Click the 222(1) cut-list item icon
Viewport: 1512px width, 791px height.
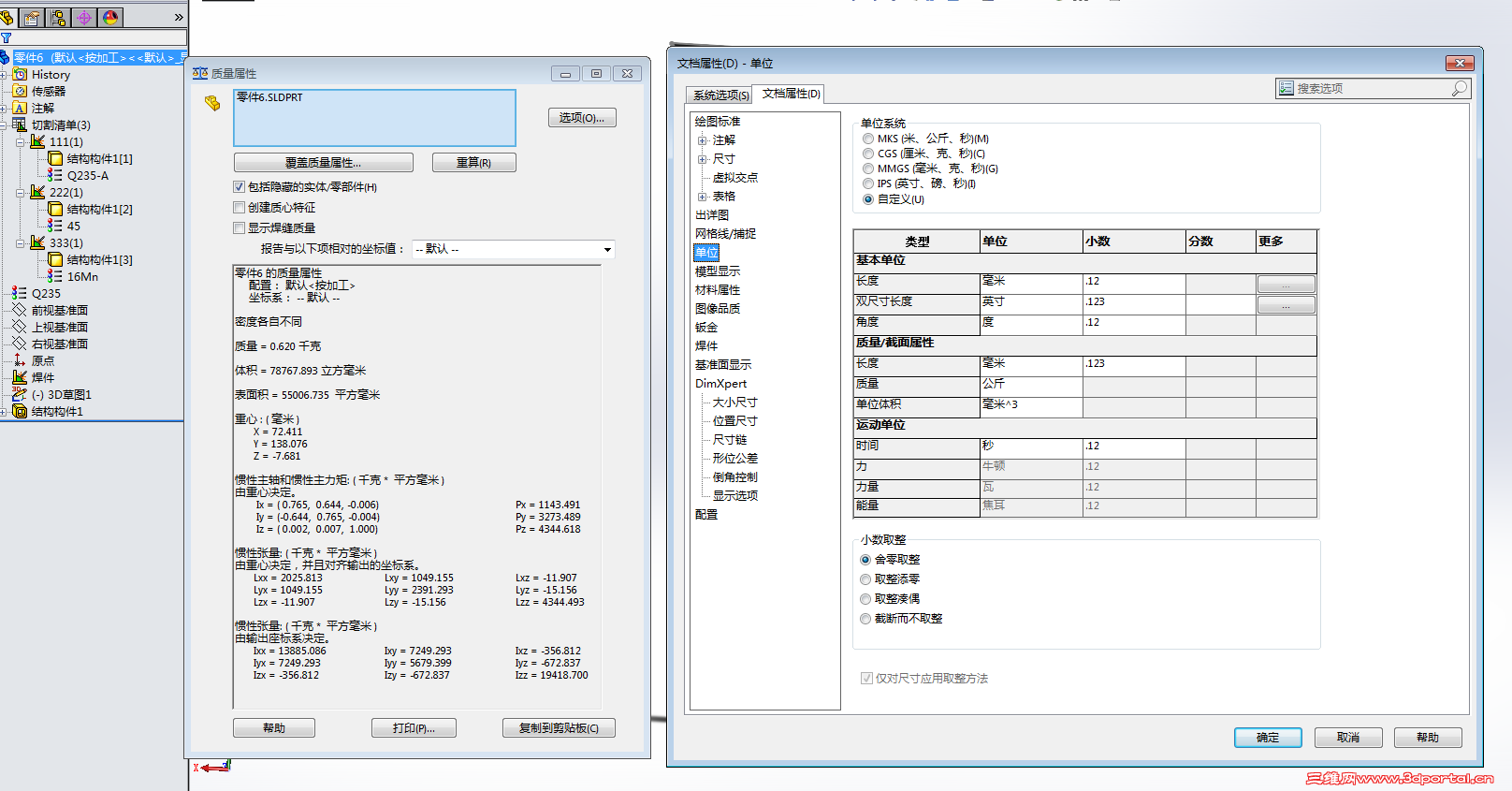[37, 192]
